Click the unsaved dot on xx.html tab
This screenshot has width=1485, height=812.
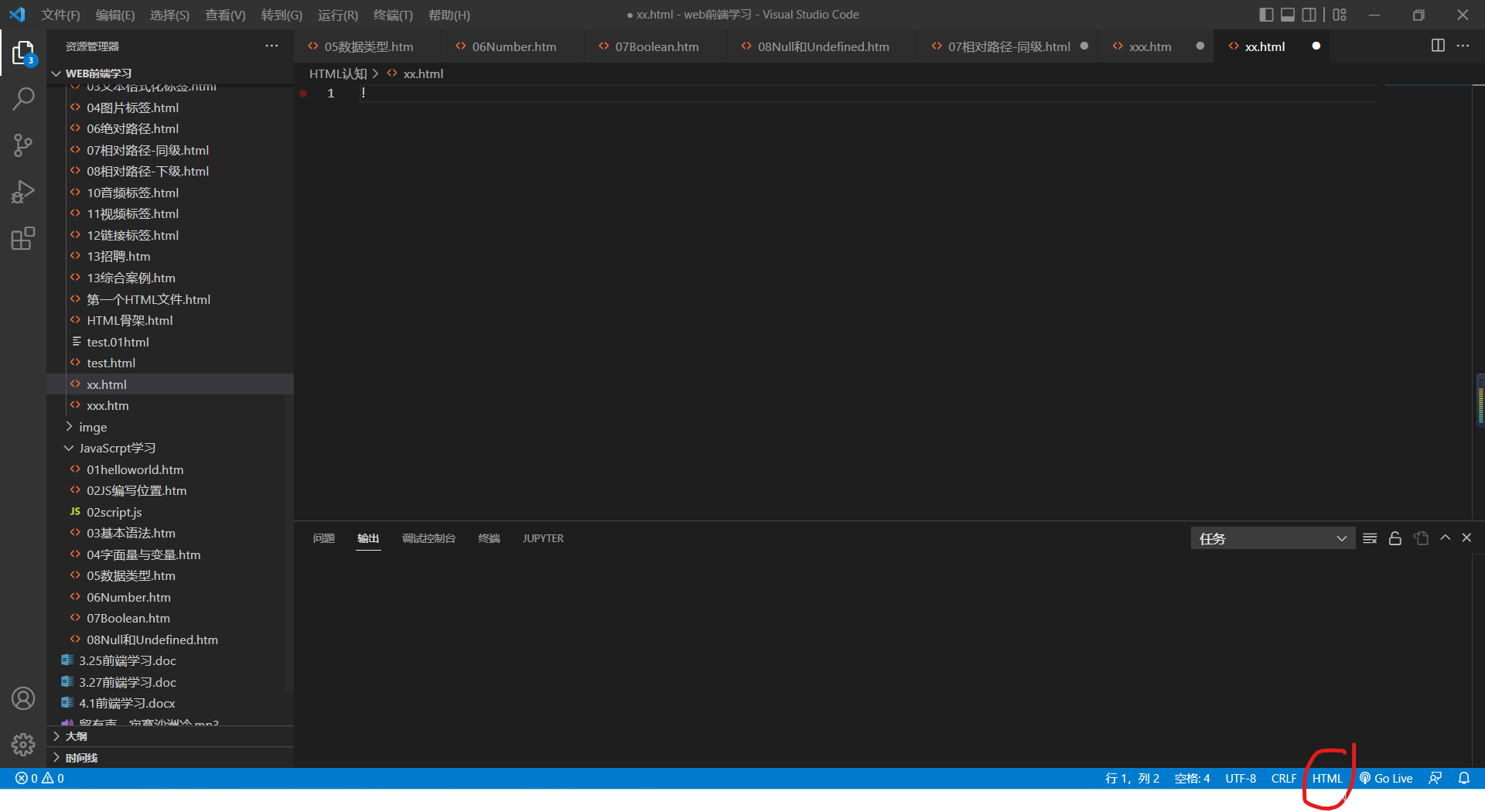click(x=1316, y=46)
